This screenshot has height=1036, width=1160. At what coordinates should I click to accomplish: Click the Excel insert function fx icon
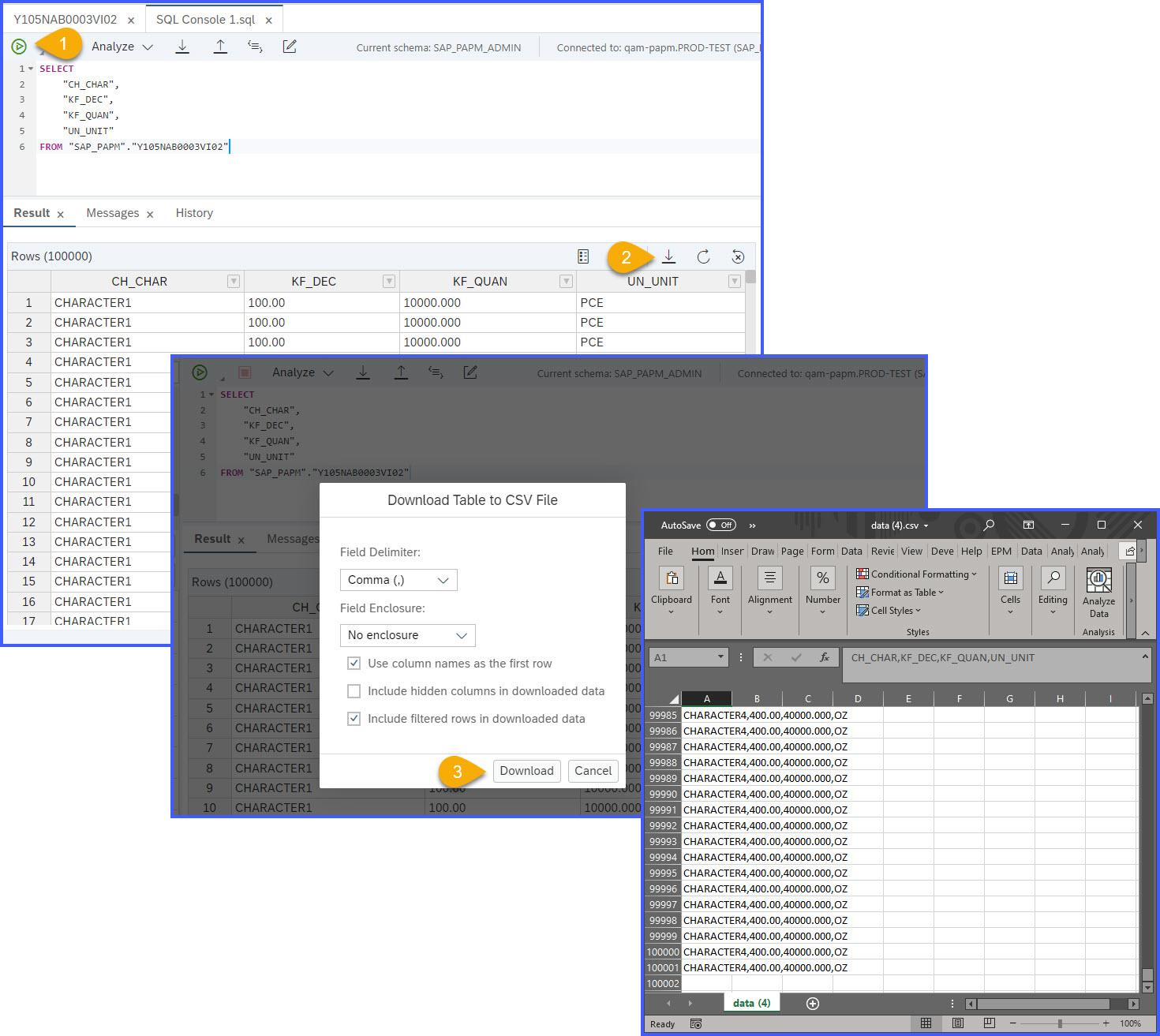(824, 657)
